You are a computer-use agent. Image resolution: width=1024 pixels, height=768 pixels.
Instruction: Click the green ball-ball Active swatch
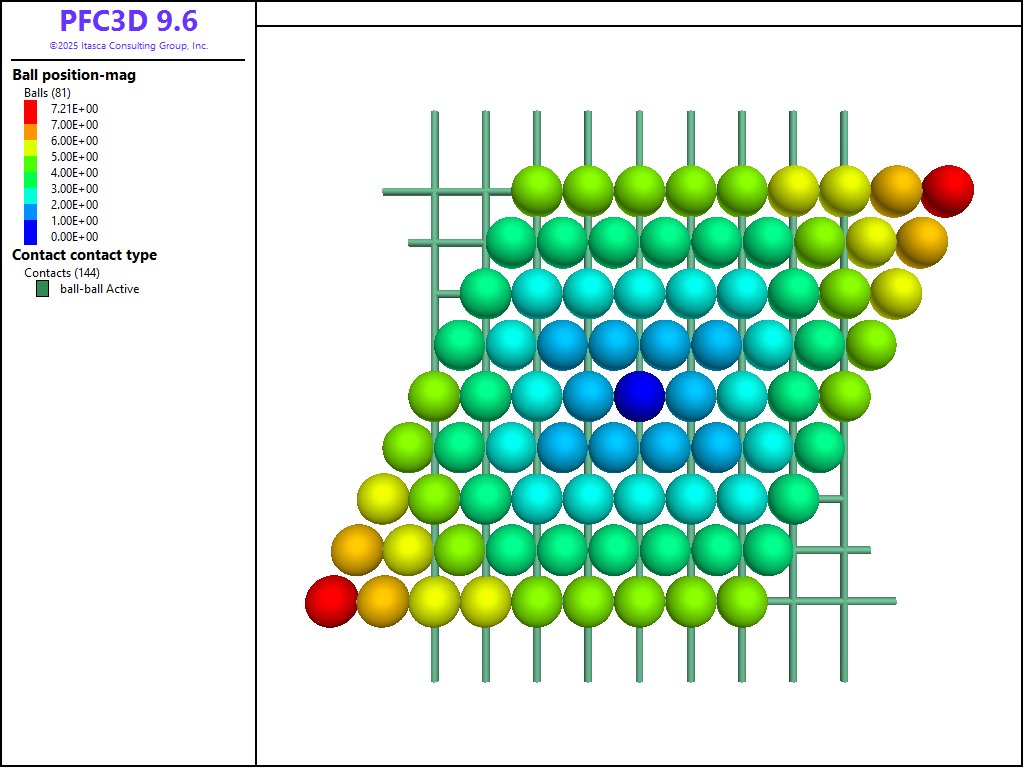[x=43, y=289]
